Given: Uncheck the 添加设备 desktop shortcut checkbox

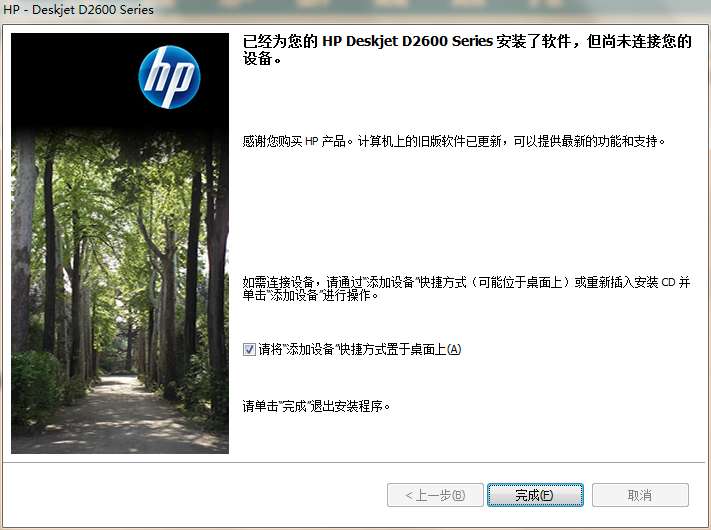Looking at the screenshot, I should (x=249, y=349).
